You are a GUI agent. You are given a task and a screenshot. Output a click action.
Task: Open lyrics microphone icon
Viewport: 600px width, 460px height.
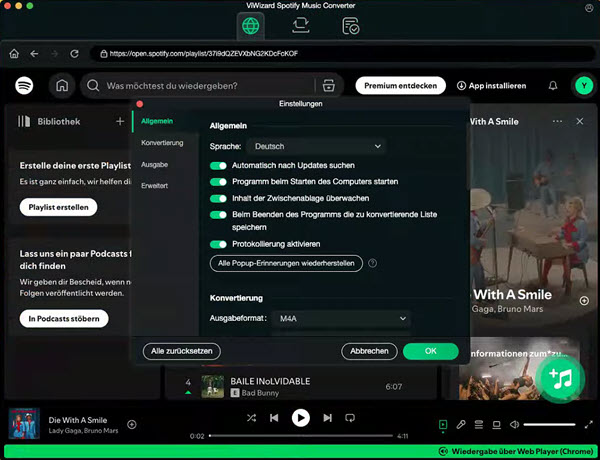[461, 424]
